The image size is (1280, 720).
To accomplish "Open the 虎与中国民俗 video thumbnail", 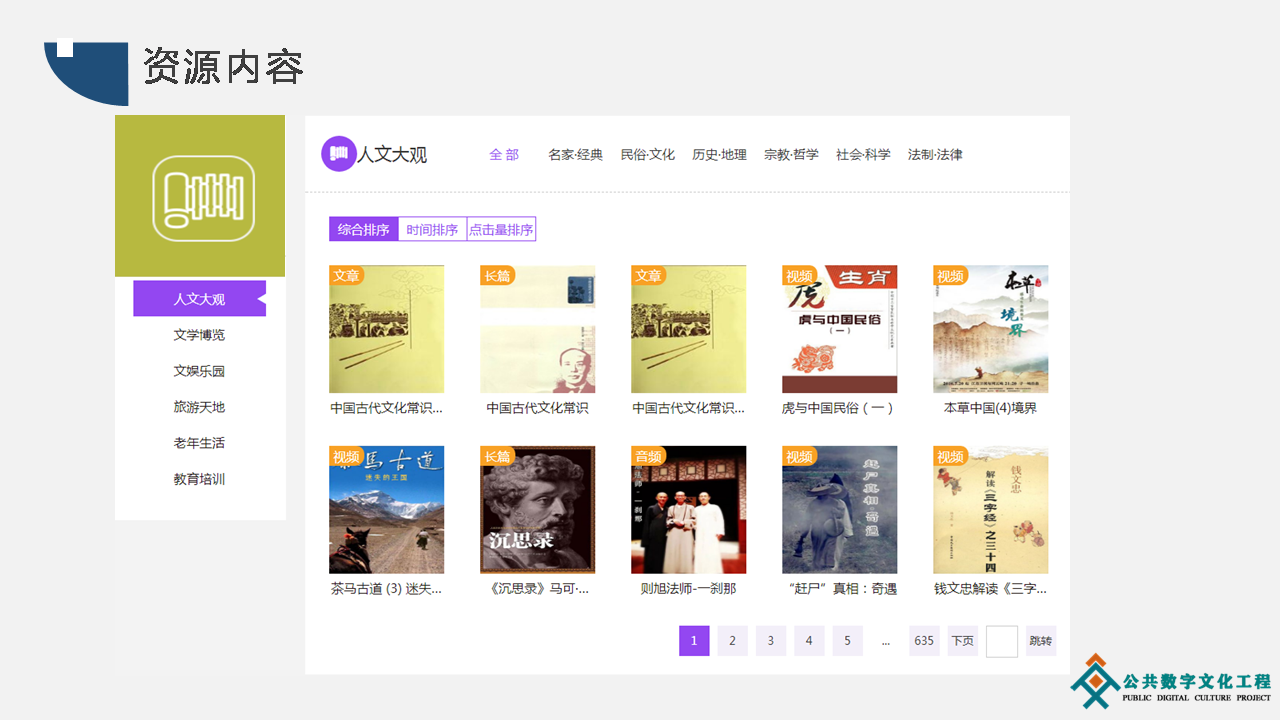I will tap(840, 329).
